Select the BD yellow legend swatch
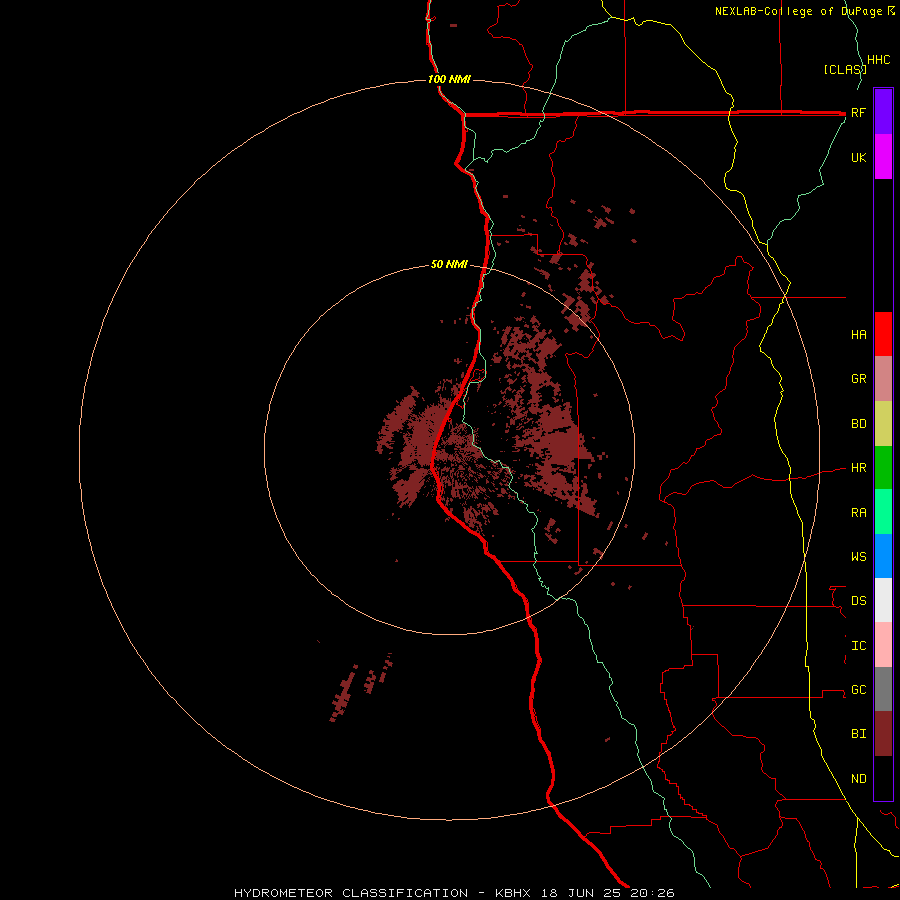The width and height of the screenshot is (900, 900). pos(883,424)
